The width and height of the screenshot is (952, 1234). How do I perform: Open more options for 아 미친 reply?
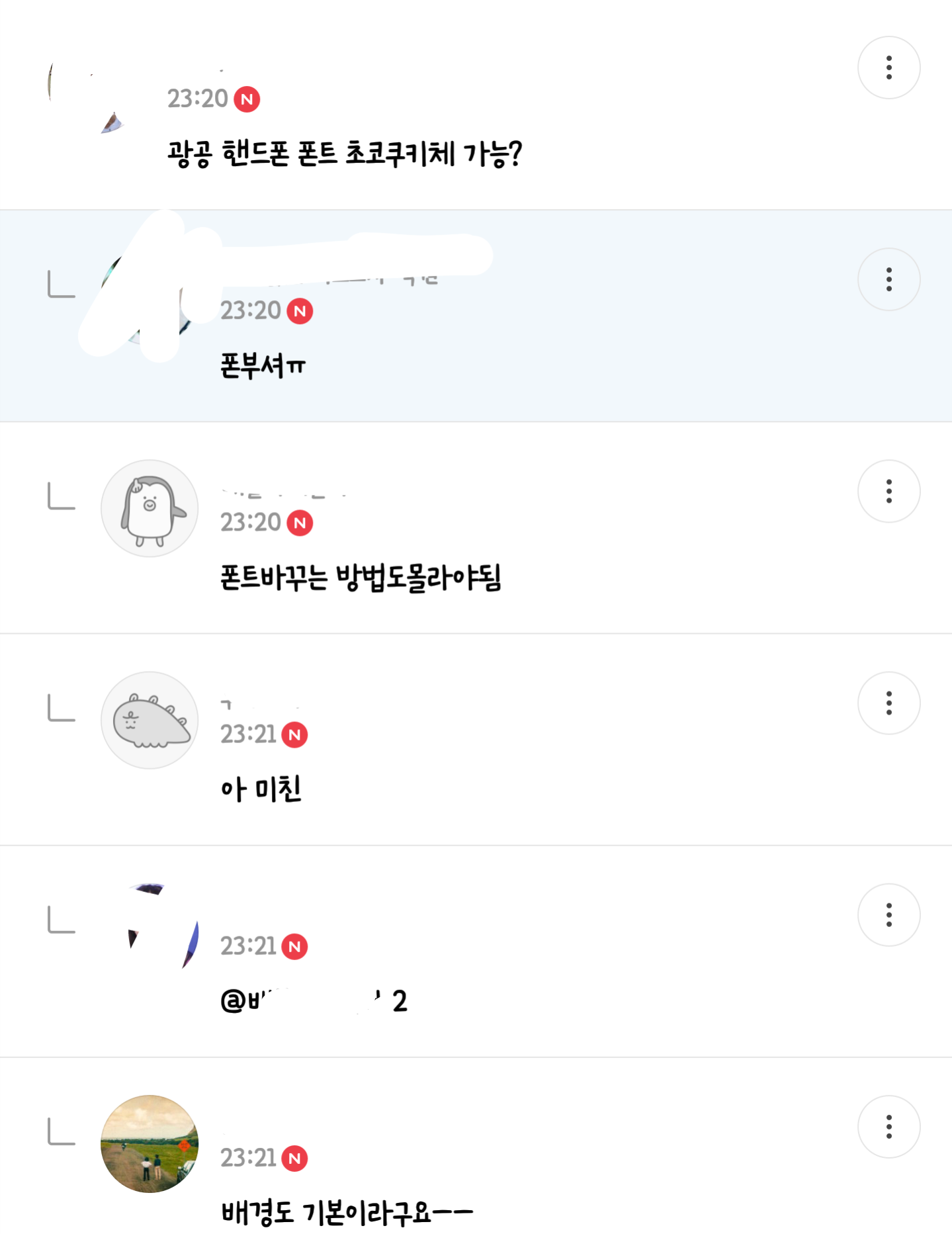(888, 703)
